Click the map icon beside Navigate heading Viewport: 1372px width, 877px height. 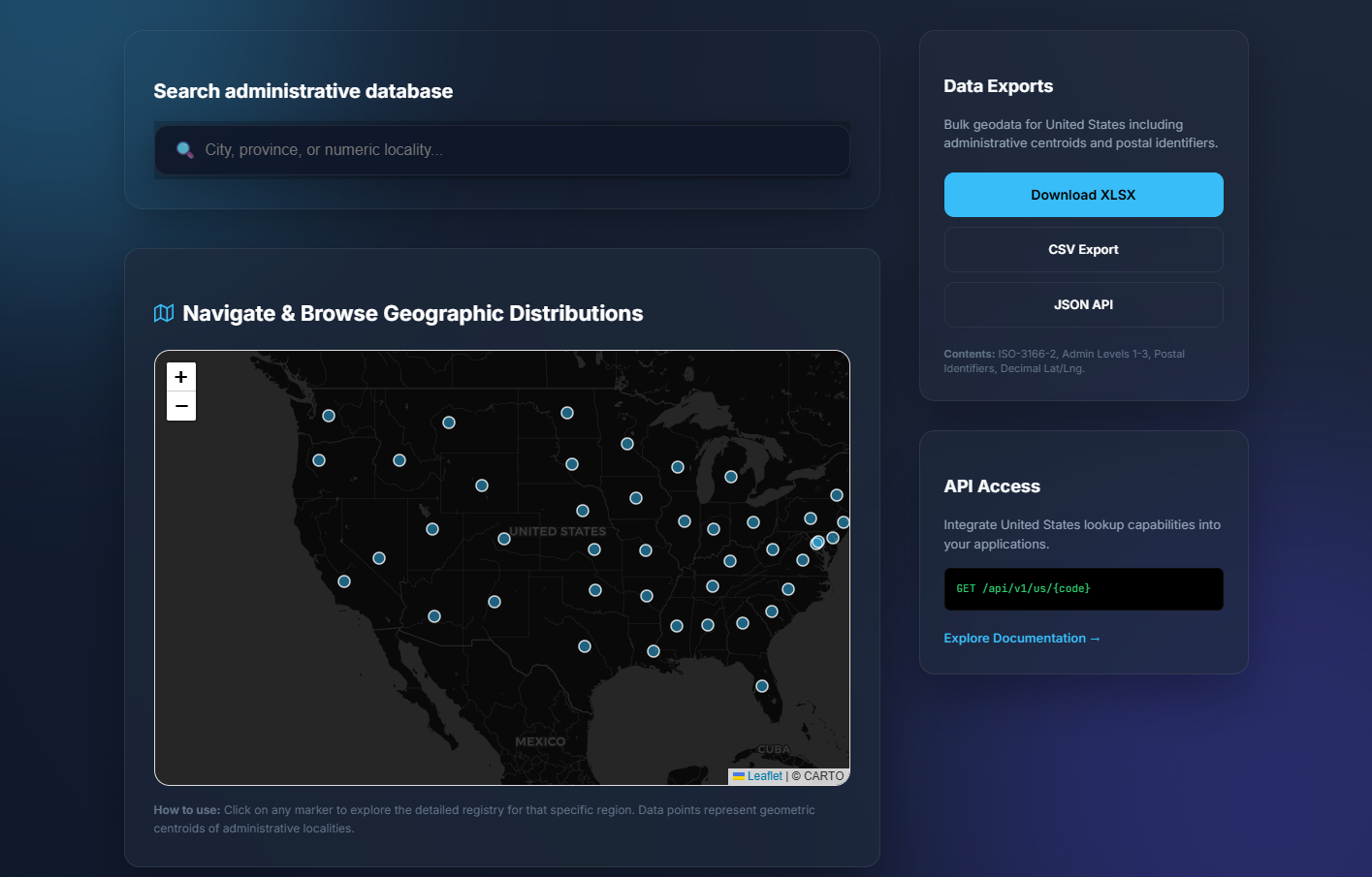[x=164, y=313]
